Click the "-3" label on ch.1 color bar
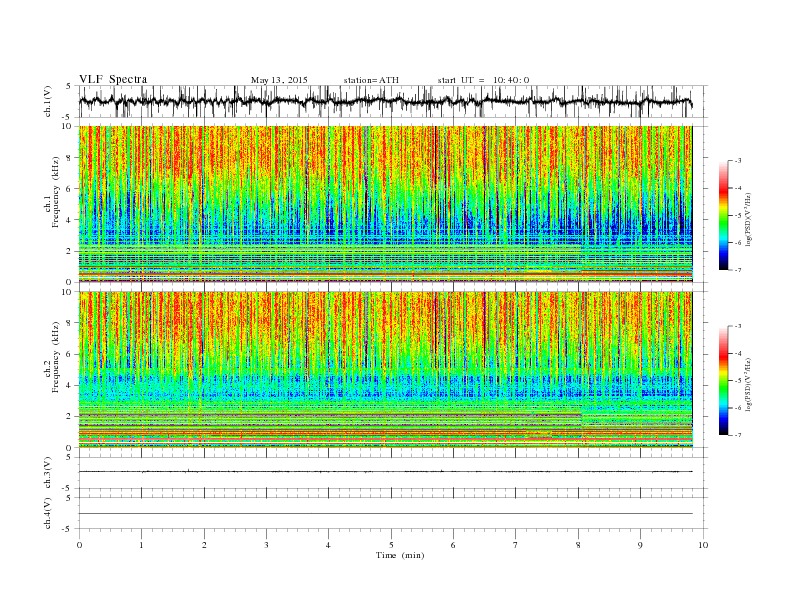Screen dimensions: 792x612 (x=738, y=161)
